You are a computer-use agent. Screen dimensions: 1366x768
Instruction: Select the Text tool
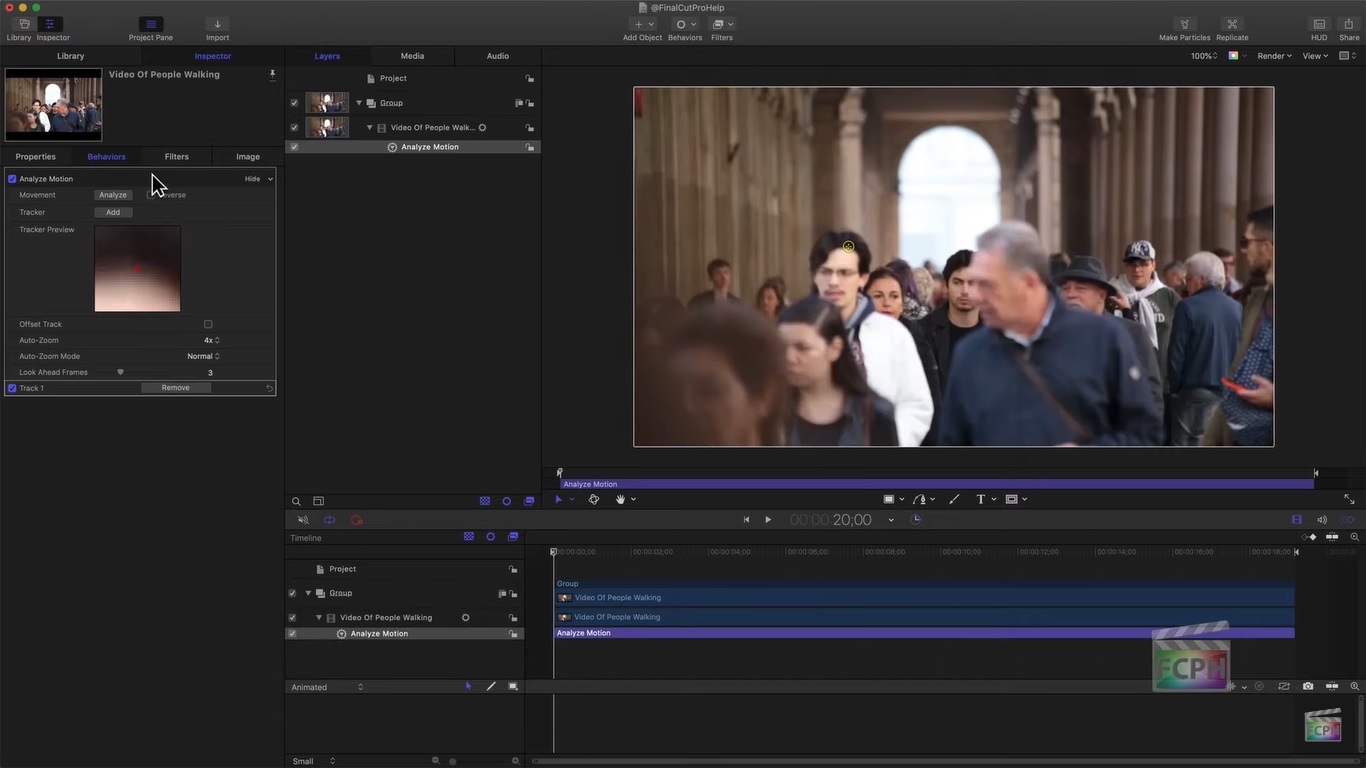coord(980,499)
